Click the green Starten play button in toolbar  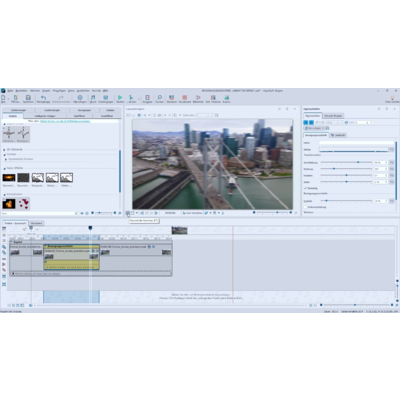click(120, 98)
